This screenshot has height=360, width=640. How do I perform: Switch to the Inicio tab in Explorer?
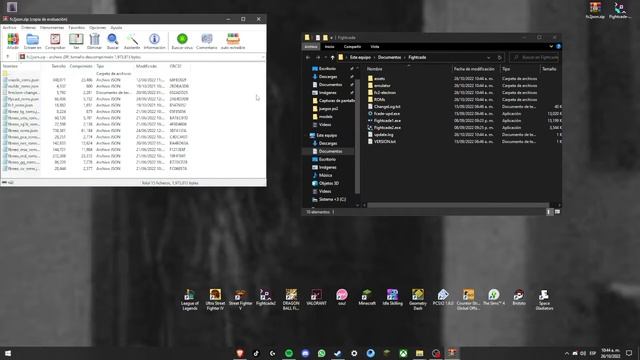(329, 47)
